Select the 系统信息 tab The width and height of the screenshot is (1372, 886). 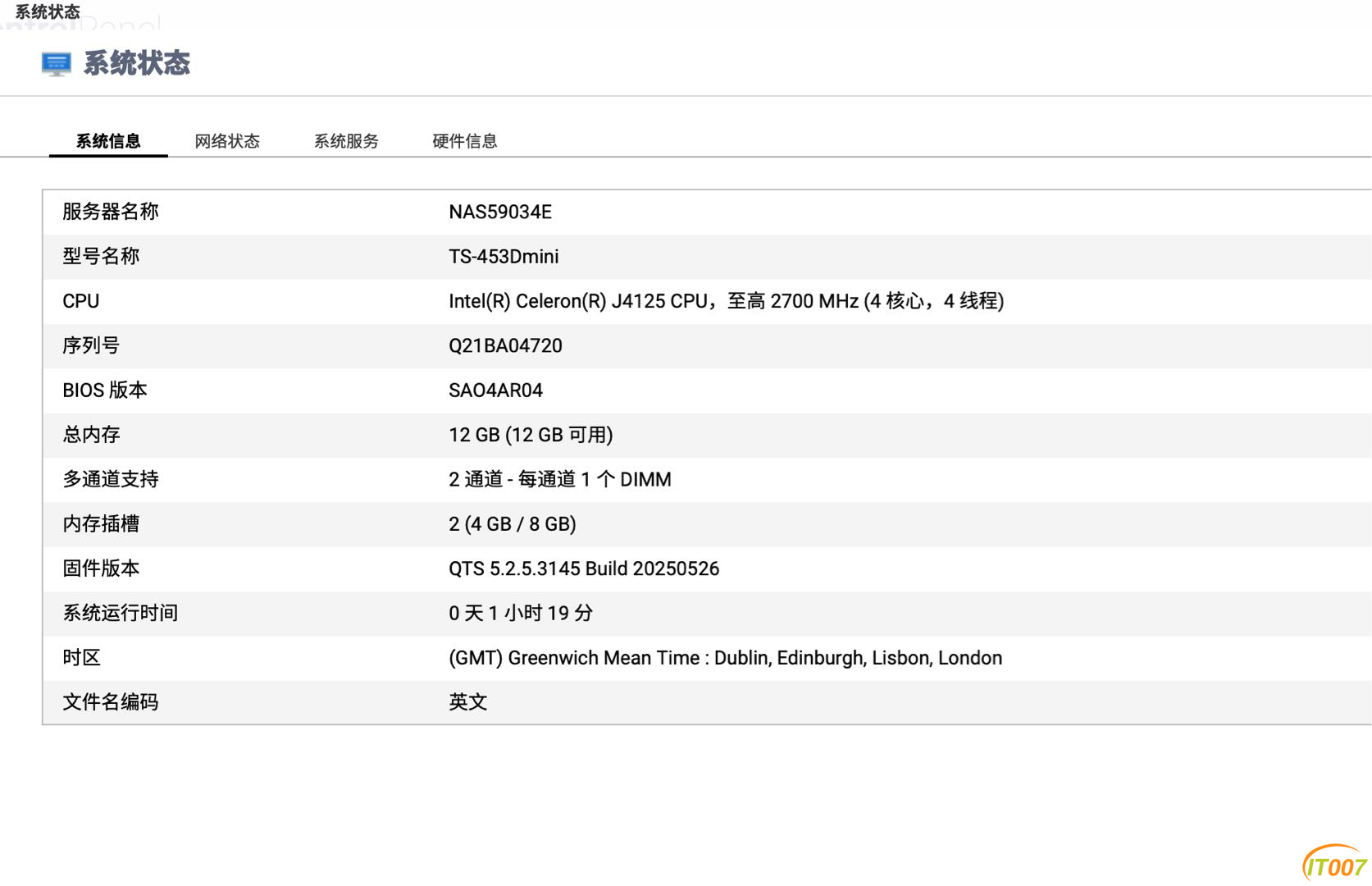pyautogui.click(x=108, y=141)
